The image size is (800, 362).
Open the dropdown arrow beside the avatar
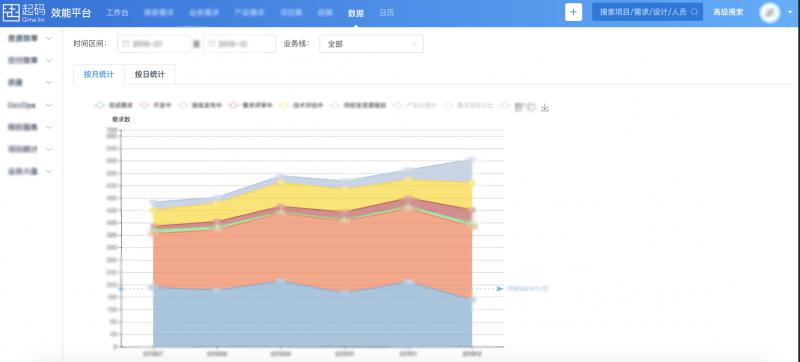click(789, 13)
